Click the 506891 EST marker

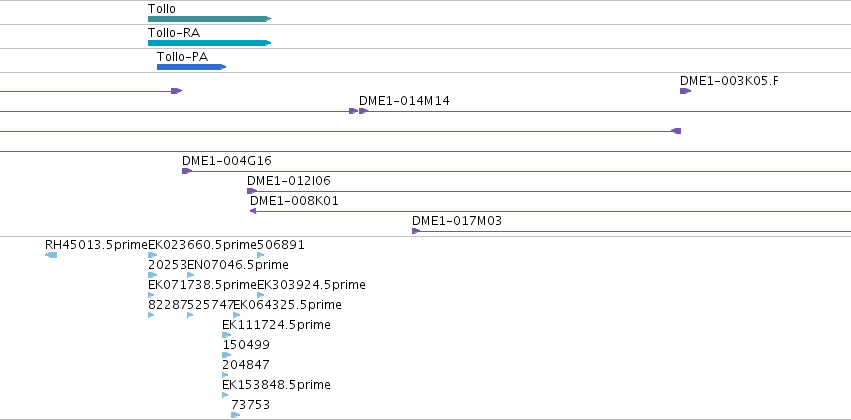pyautogui.click(x=261, y=255)
